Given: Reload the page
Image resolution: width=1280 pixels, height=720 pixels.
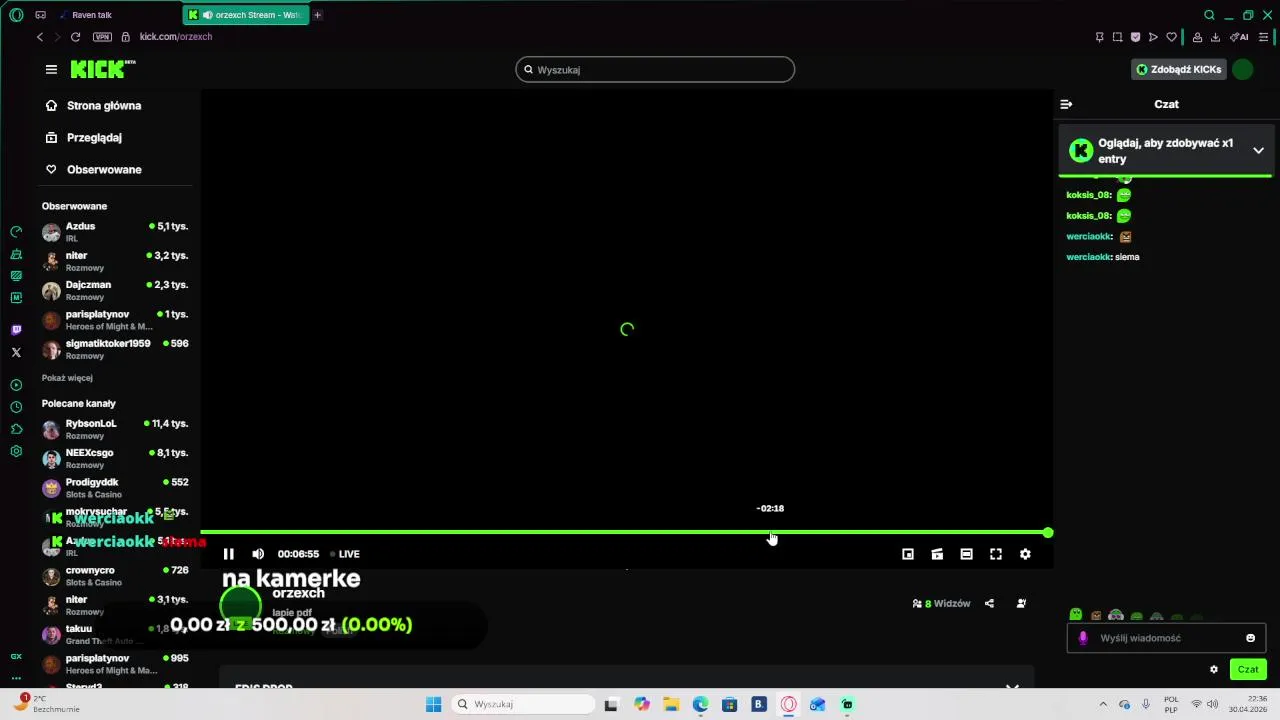Looking at the screenshot, I should [75, 37].
